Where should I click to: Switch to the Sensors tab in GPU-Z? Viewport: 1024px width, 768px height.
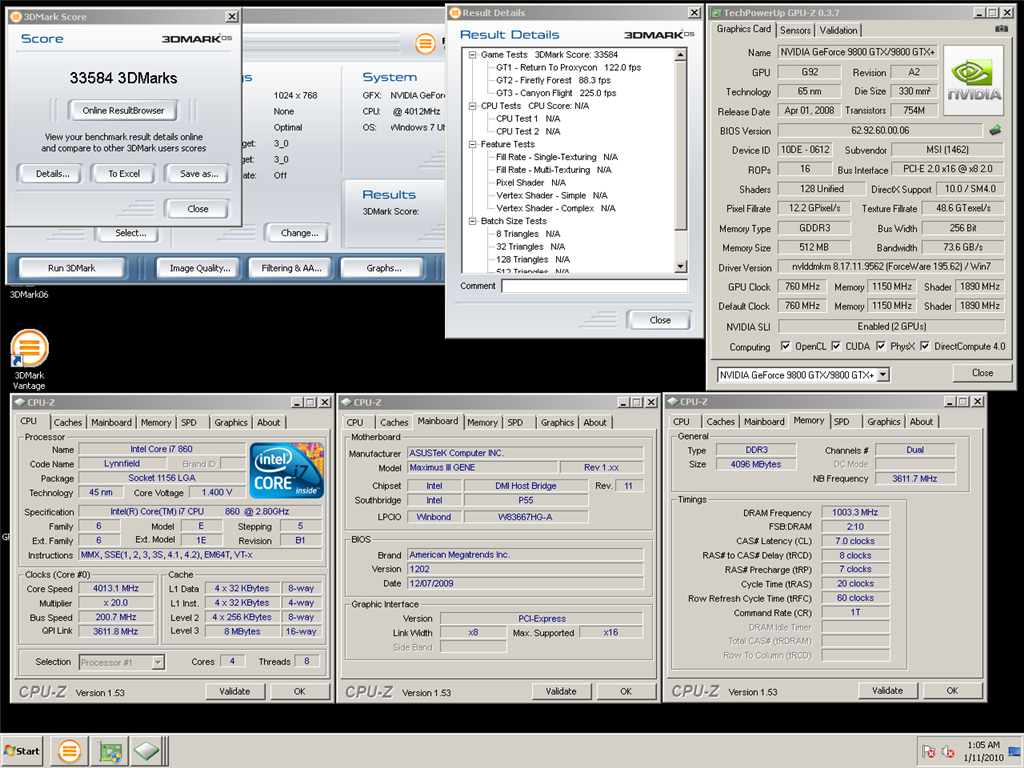[795, 30]
